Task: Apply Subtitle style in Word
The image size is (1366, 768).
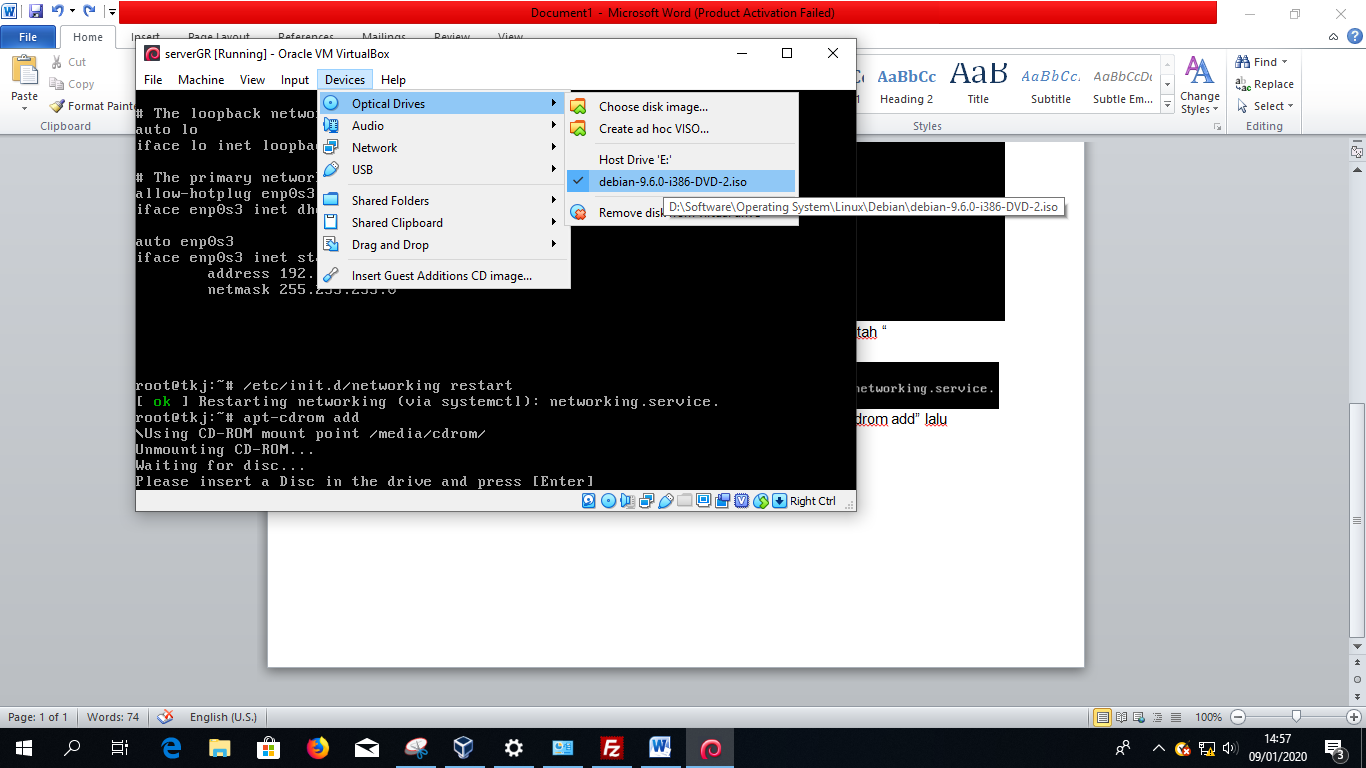Action: [1051, 86]
